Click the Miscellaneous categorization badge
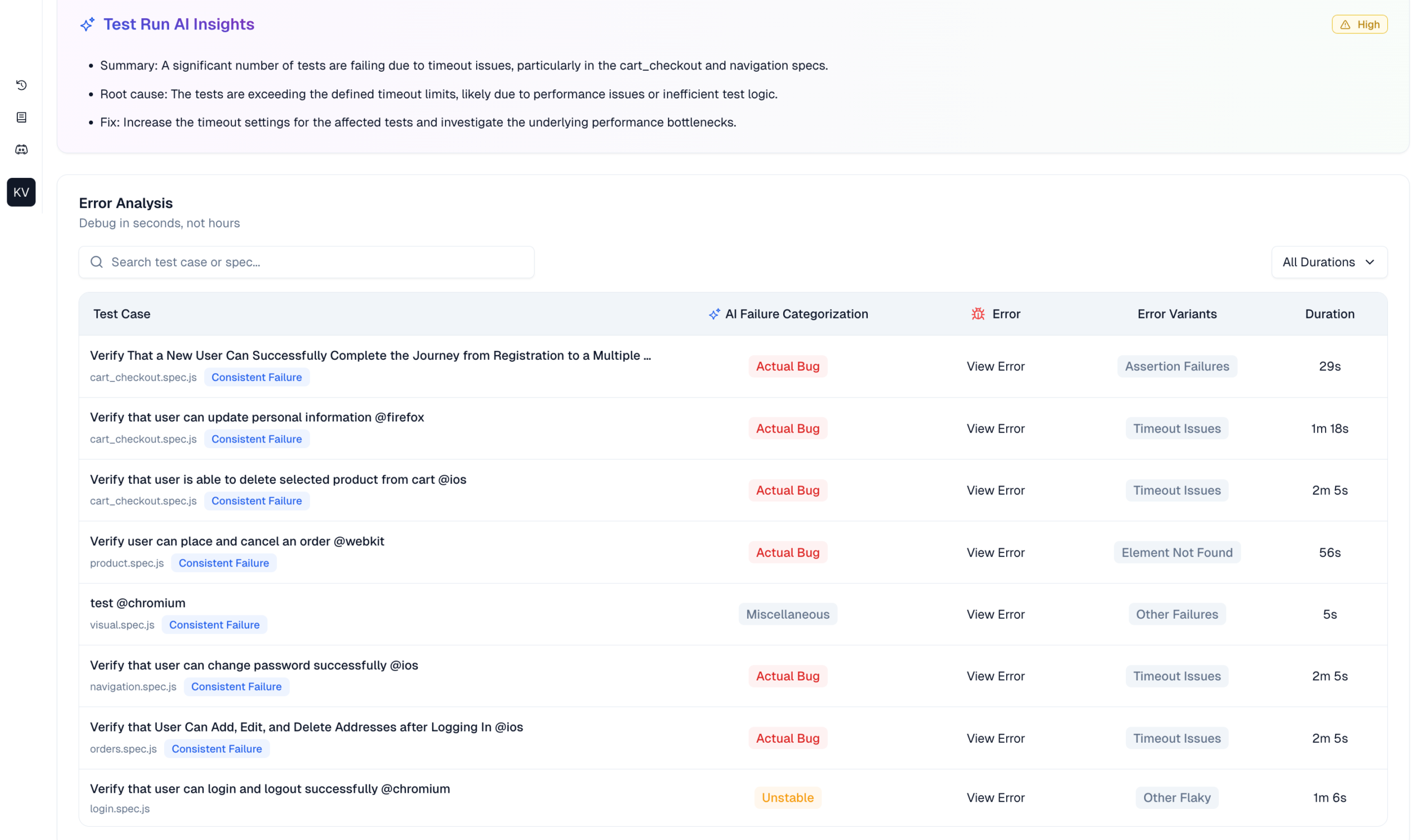The width and height of the screenshot is (1424, 840). point(788,614)
